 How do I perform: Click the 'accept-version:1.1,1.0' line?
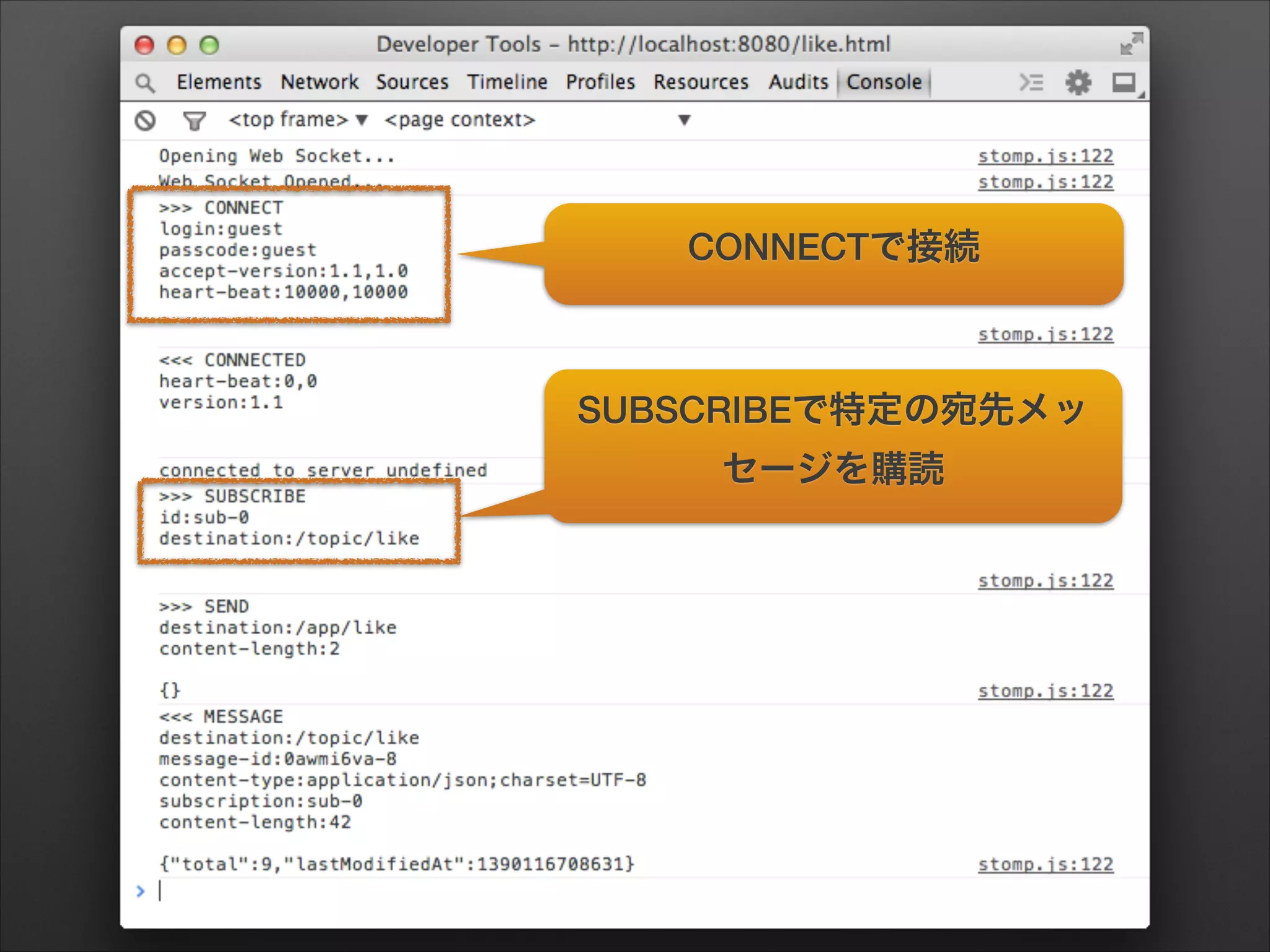tap(283, 271)
